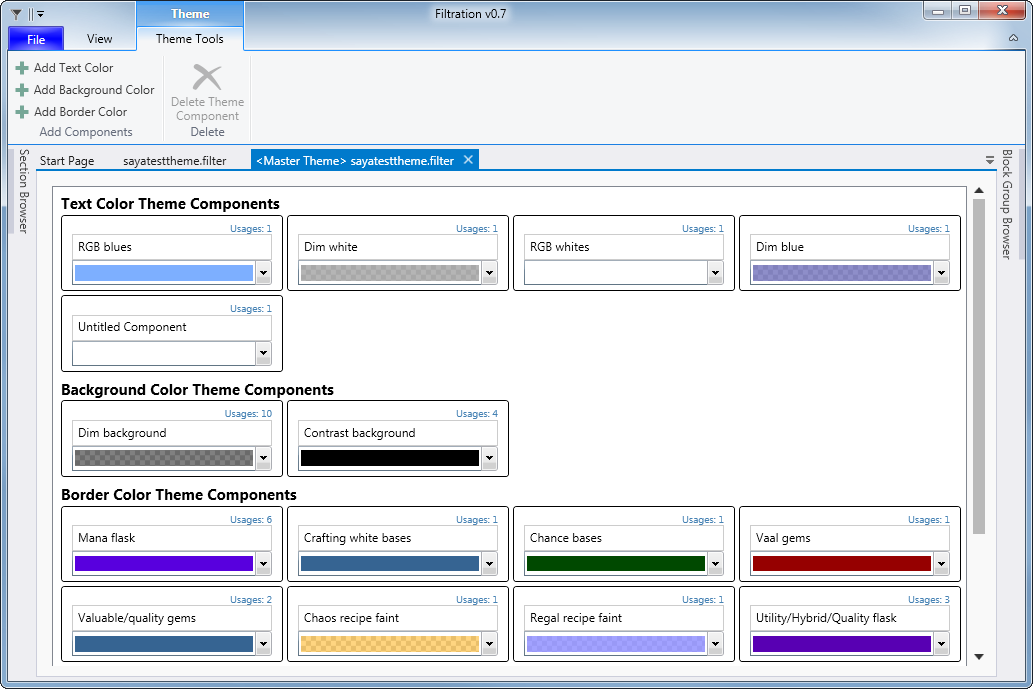Select the RGB blues color swatch
1033x689 pixels.
click(x=163, y=271)
